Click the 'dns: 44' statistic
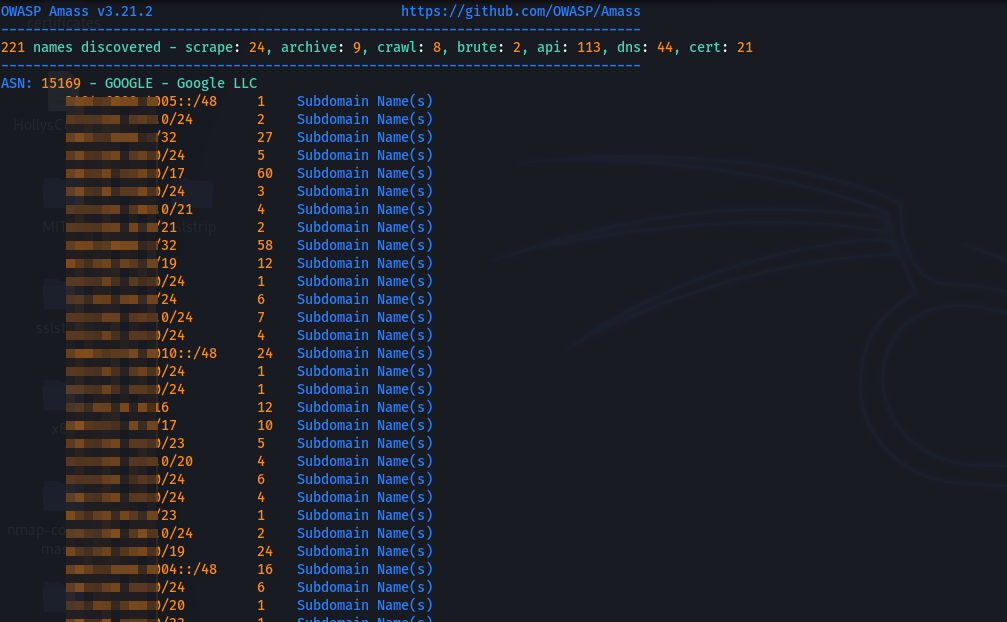 (x=645, y=47)
